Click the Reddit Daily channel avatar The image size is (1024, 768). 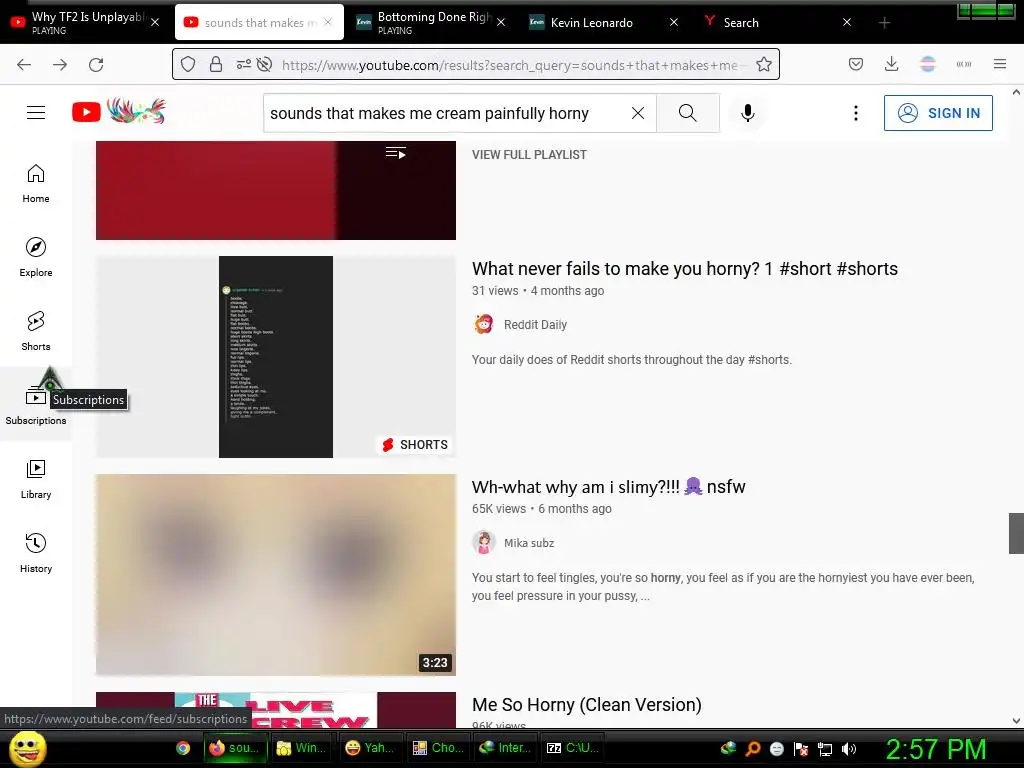point(484,325)
